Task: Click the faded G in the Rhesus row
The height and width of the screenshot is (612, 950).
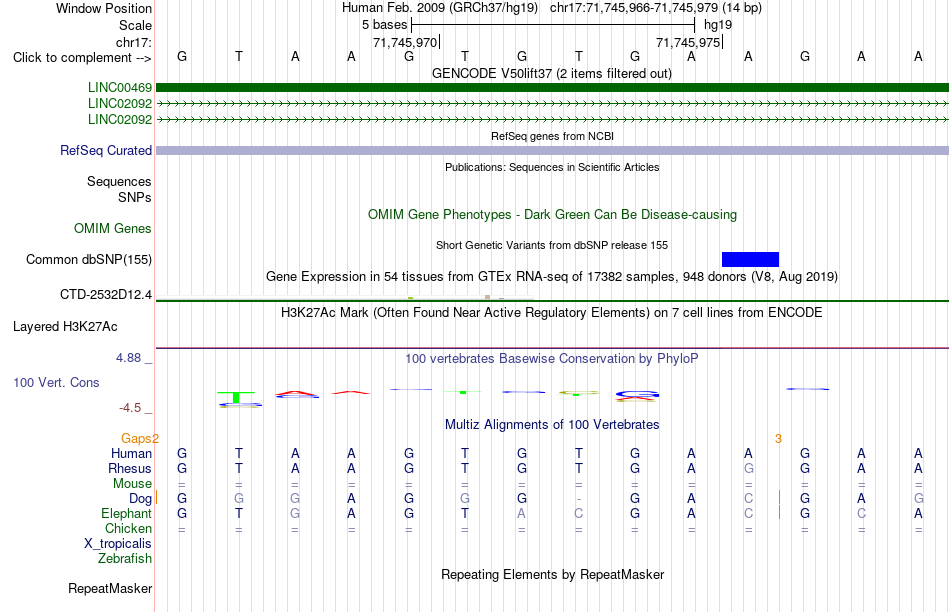Action: (x=749, y=468)
